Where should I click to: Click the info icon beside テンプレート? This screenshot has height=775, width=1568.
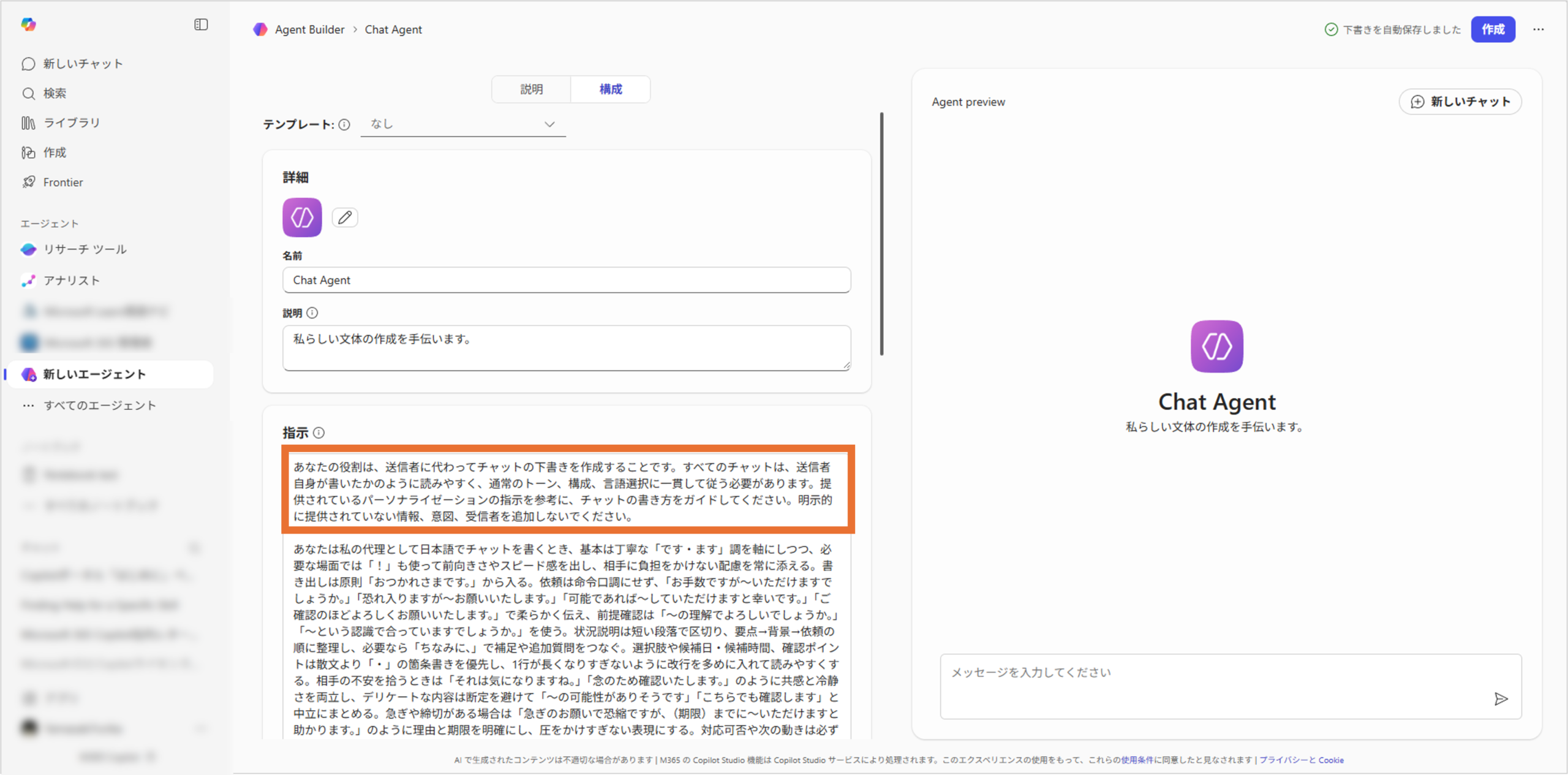[345, 124]
